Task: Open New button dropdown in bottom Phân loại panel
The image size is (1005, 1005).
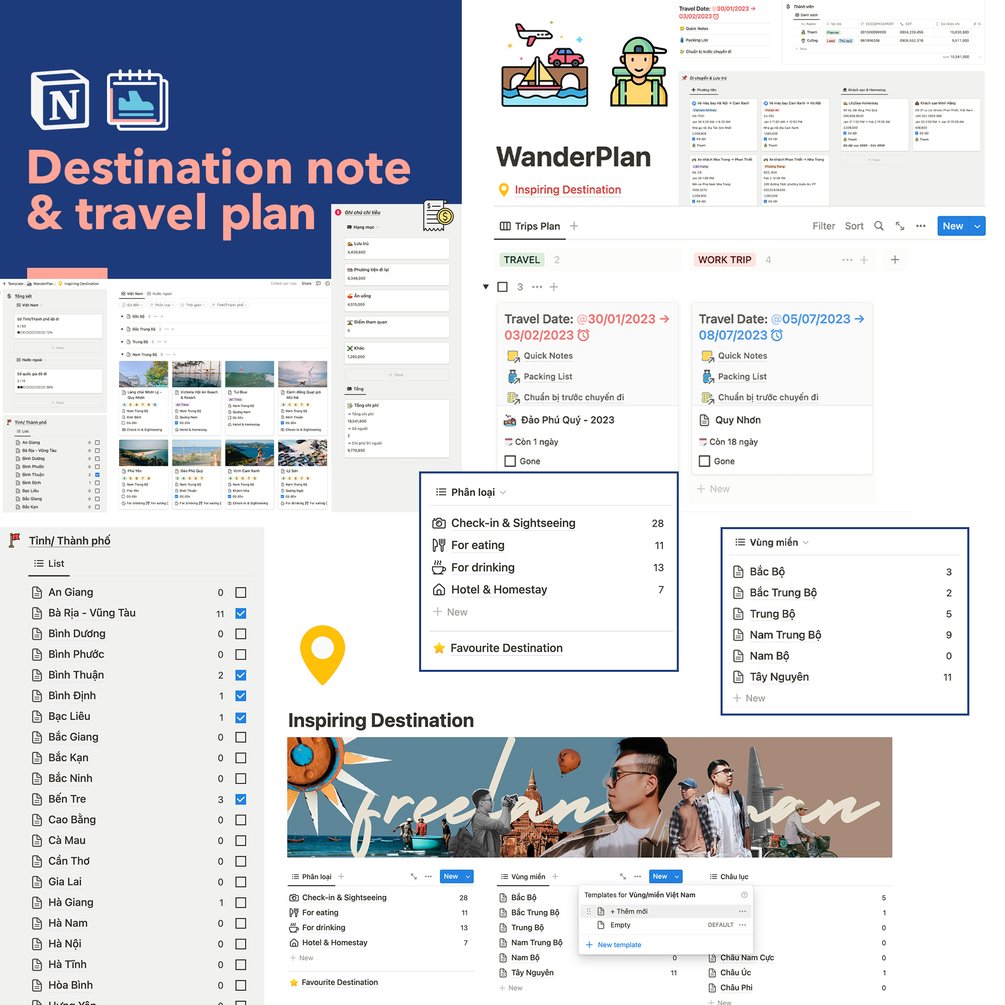Action: point(468,876)
